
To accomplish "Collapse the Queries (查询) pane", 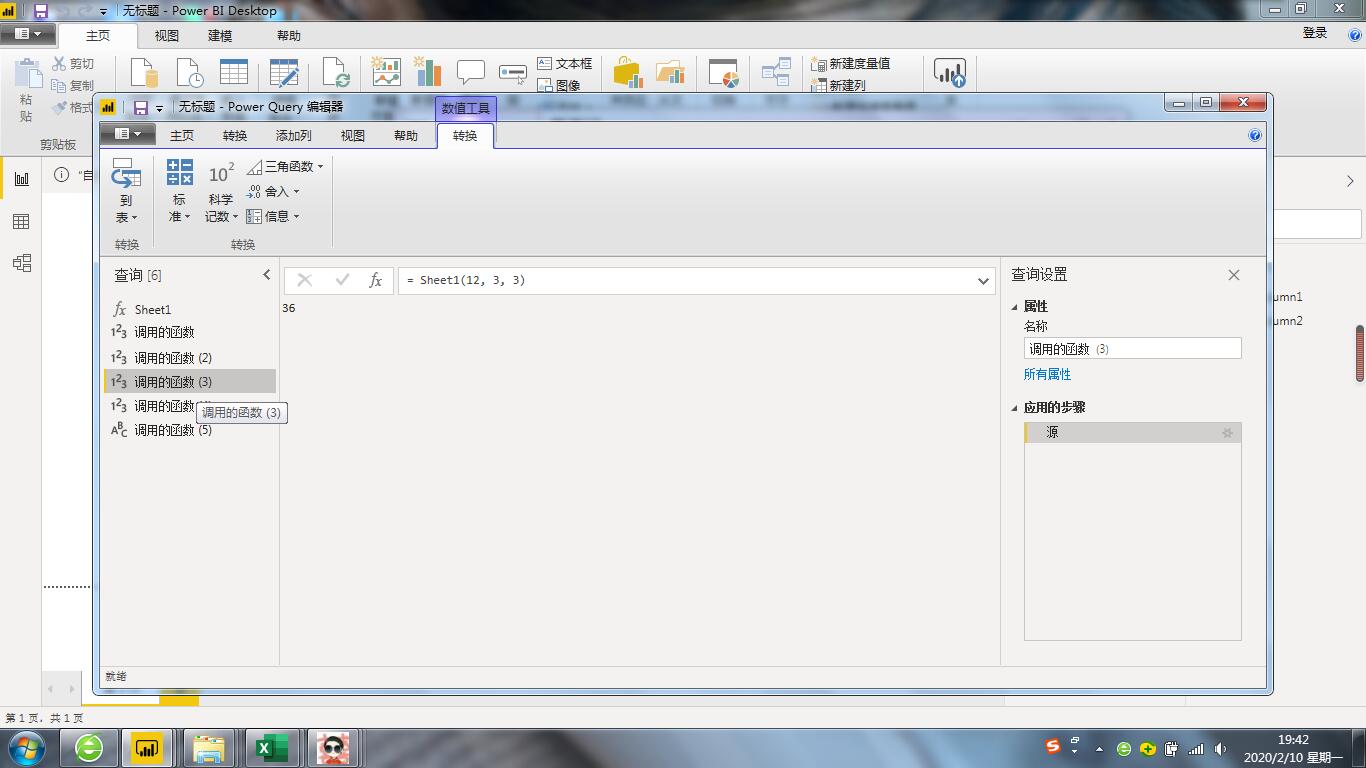I will (266, 275).
